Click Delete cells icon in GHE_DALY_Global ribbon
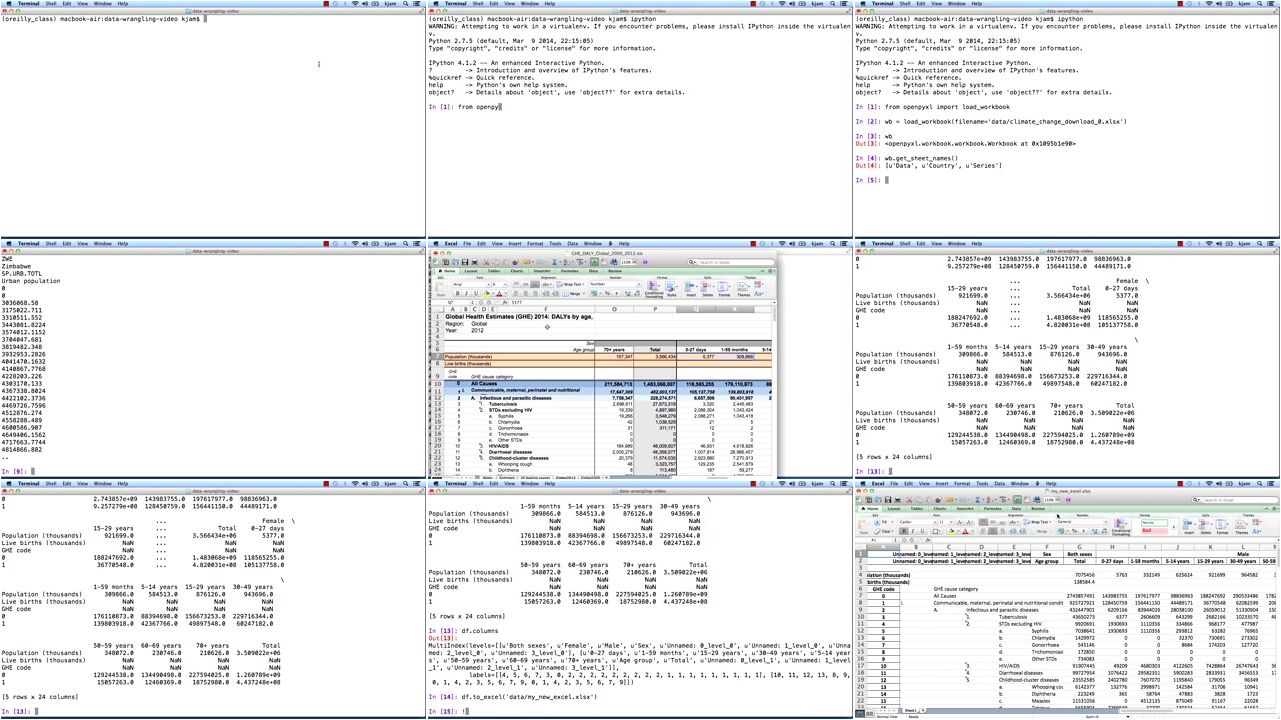 pyautogui.click(x=706, y=289)
